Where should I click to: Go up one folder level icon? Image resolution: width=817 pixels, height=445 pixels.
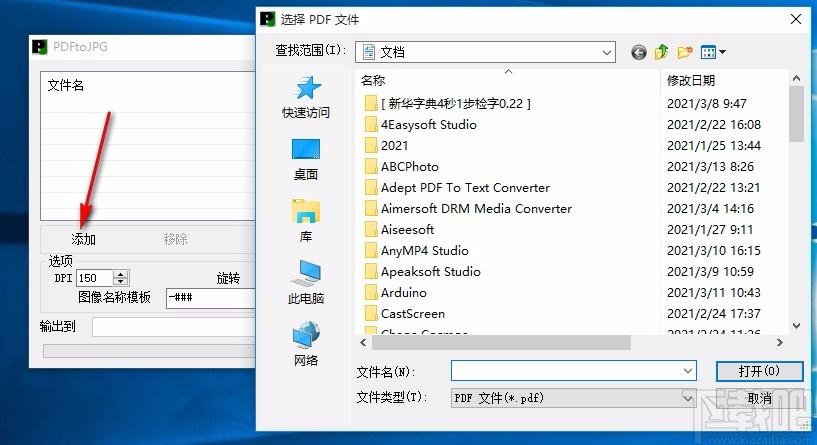[661, 52]
